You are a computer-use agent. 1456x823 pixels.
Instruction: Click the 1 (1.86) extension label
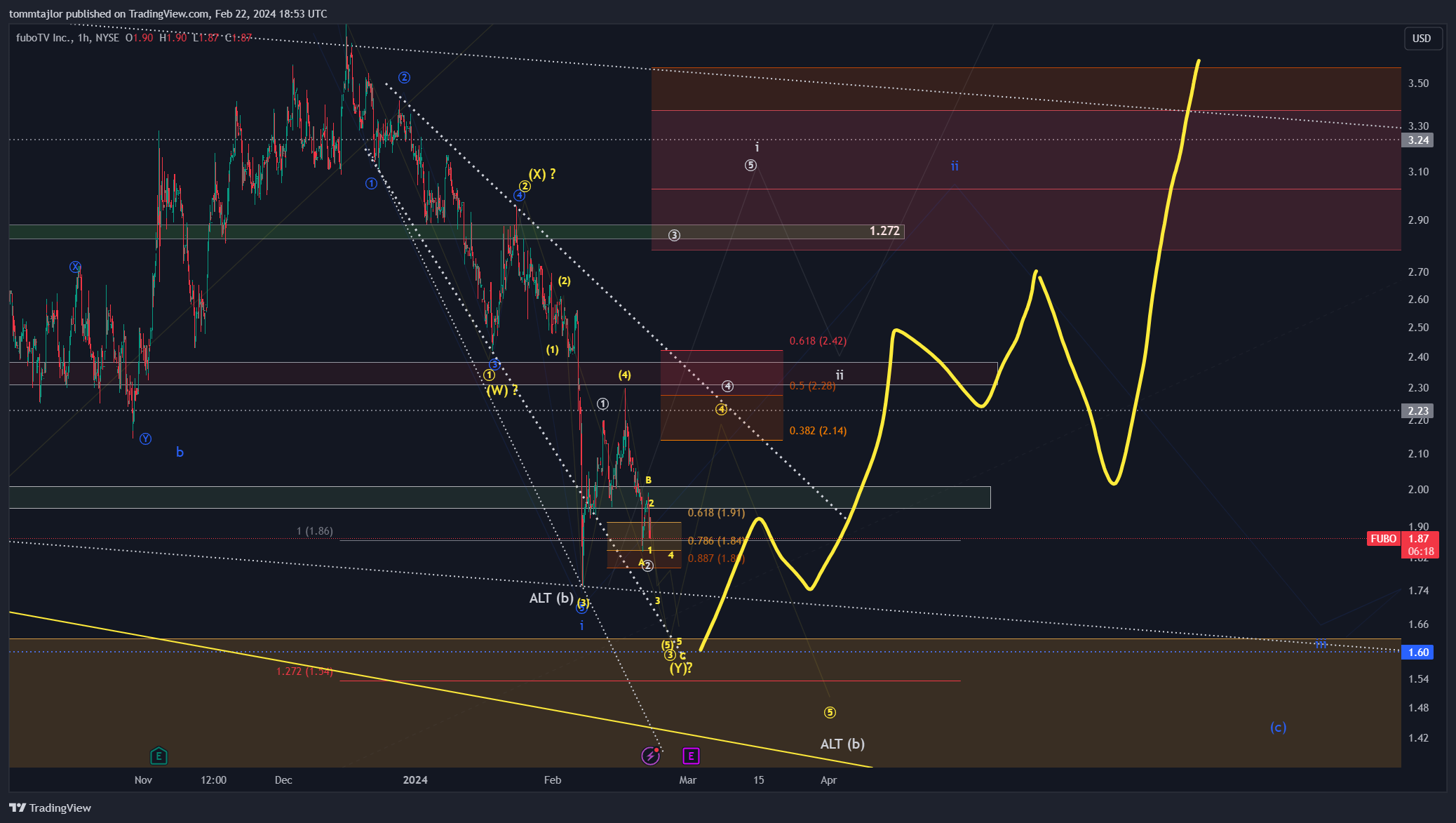[x=315, y=531]
